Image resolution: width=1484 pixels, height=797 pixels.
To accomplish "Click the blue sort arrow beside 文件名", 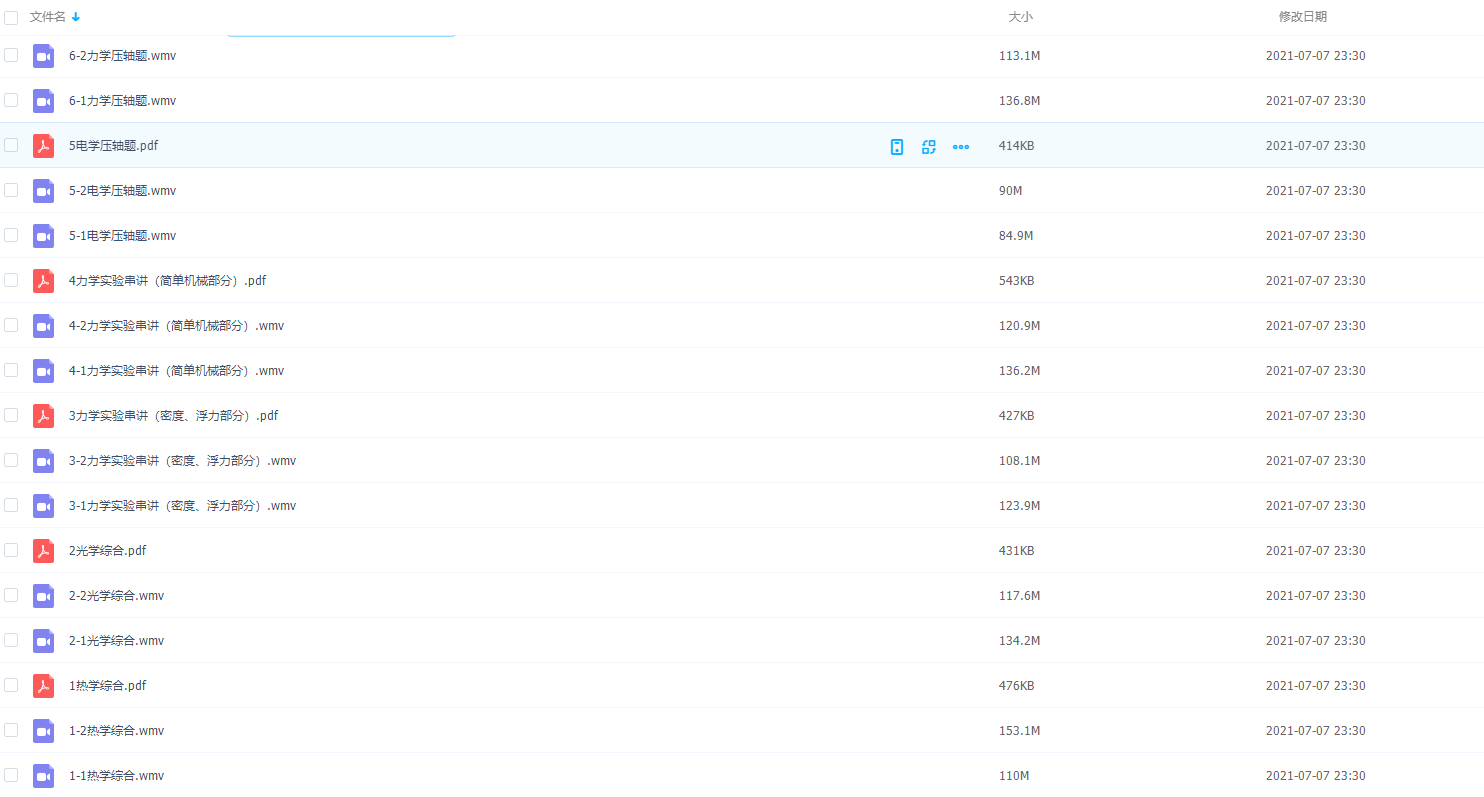I will [76, 17].
